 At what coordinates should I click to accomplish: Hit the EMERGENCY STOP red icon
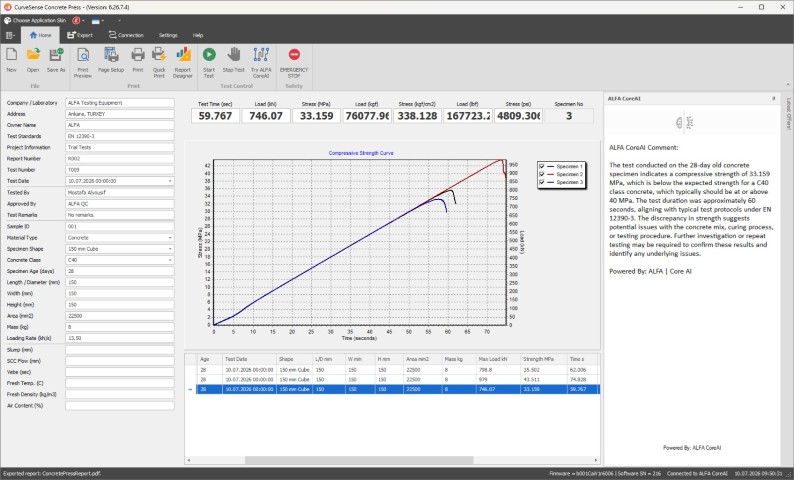tap(294, 55)
